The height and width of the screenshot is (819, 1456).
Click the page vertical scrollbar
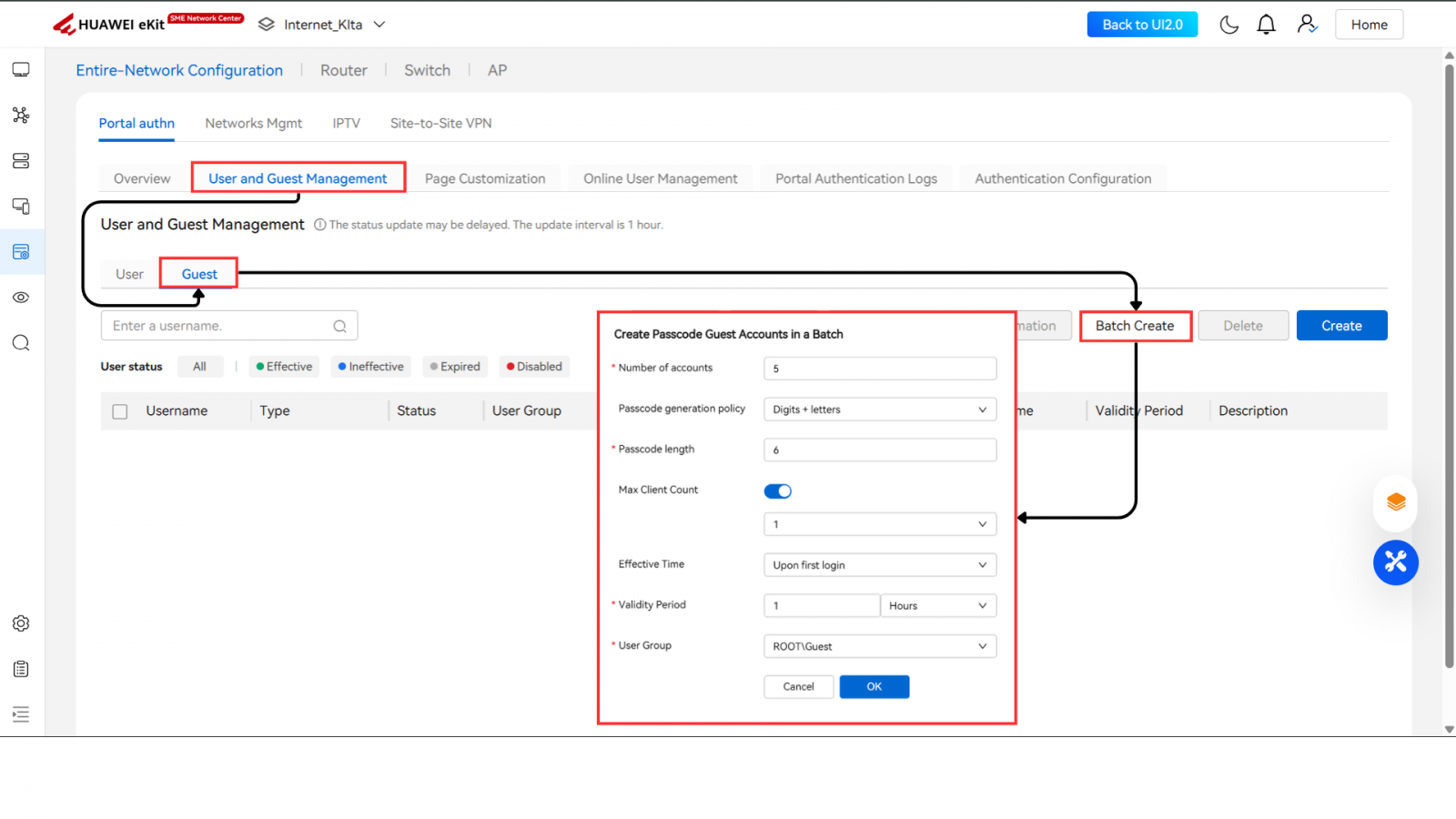(x=1449, y=364)
